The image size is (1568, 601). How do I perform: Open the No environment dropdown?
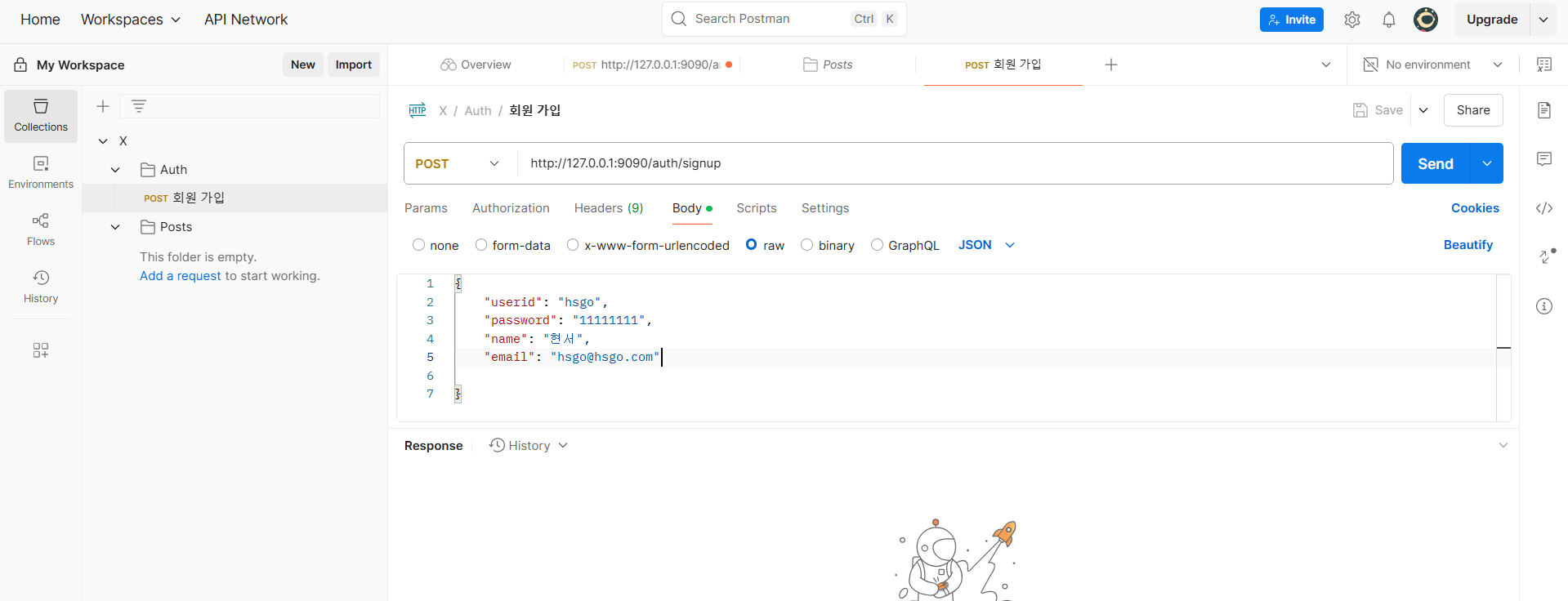(x=1433, y=65)
